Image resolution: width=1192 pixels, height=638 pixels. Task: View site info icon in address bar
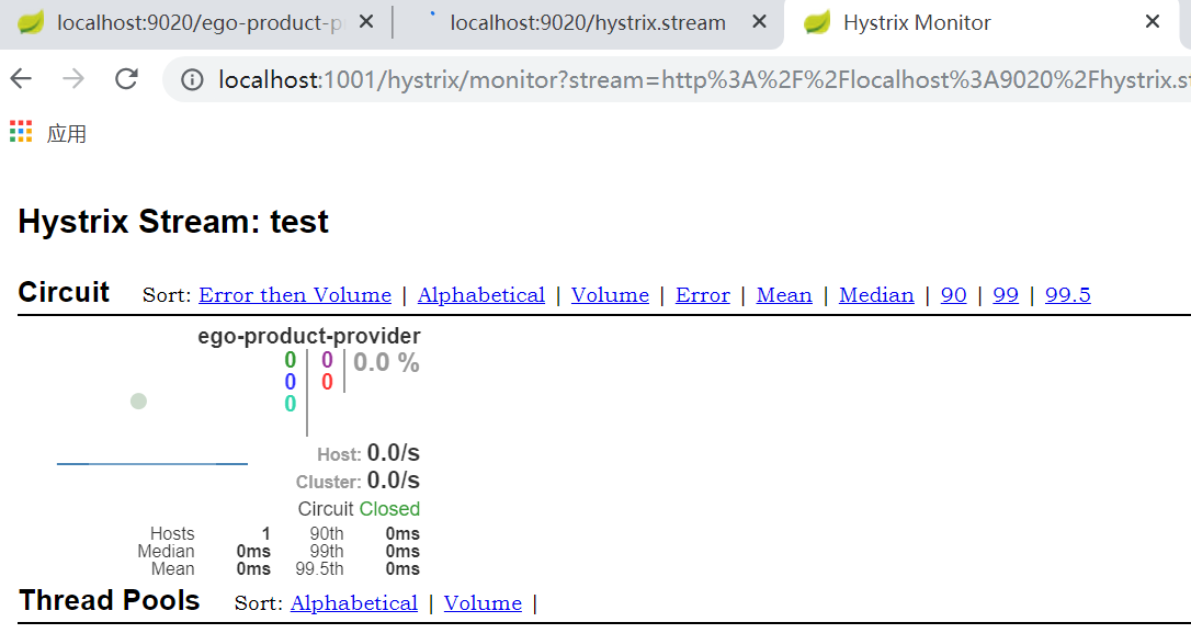pos(192,79)
